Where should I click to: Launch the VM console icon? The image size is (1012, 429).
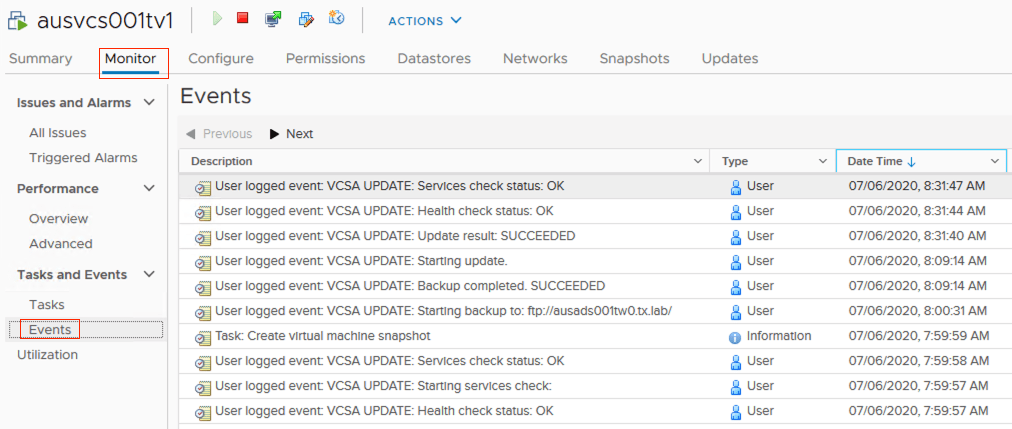click(x=273, y=19)
